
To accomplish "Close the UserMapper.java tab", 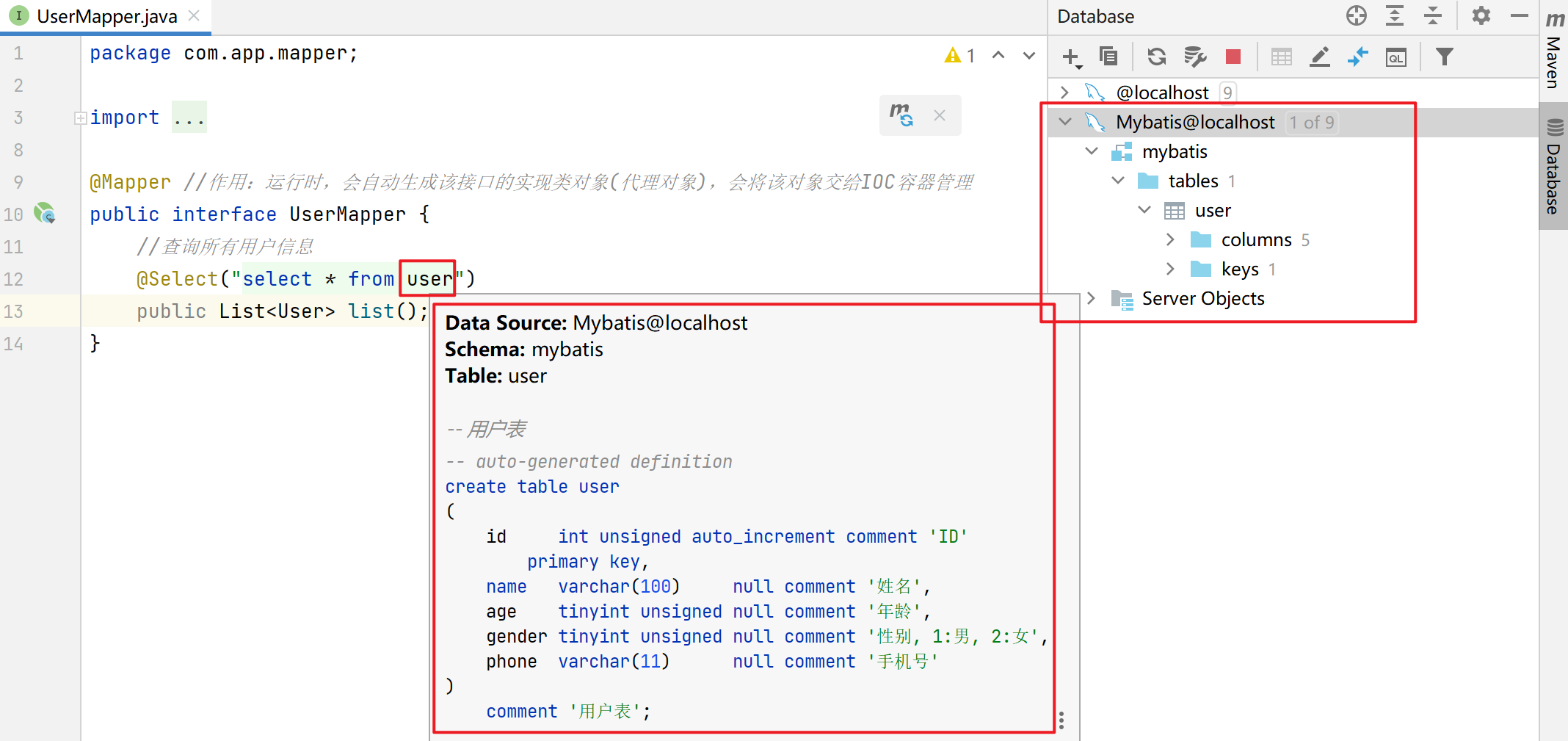I will pos(194,15).
